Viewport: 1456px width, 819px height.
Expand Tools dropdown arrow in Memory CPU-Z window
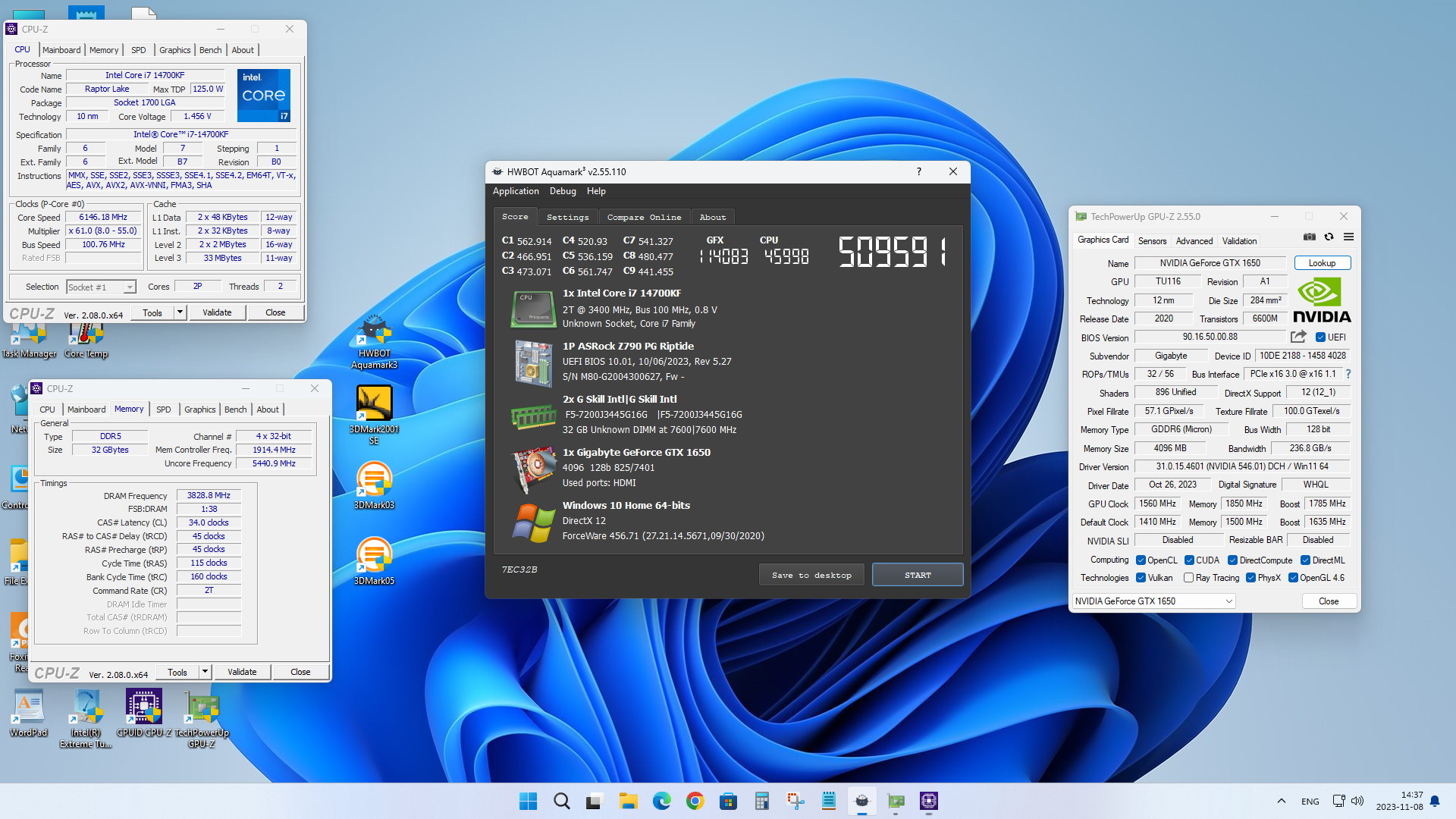[x=205, y=672]
